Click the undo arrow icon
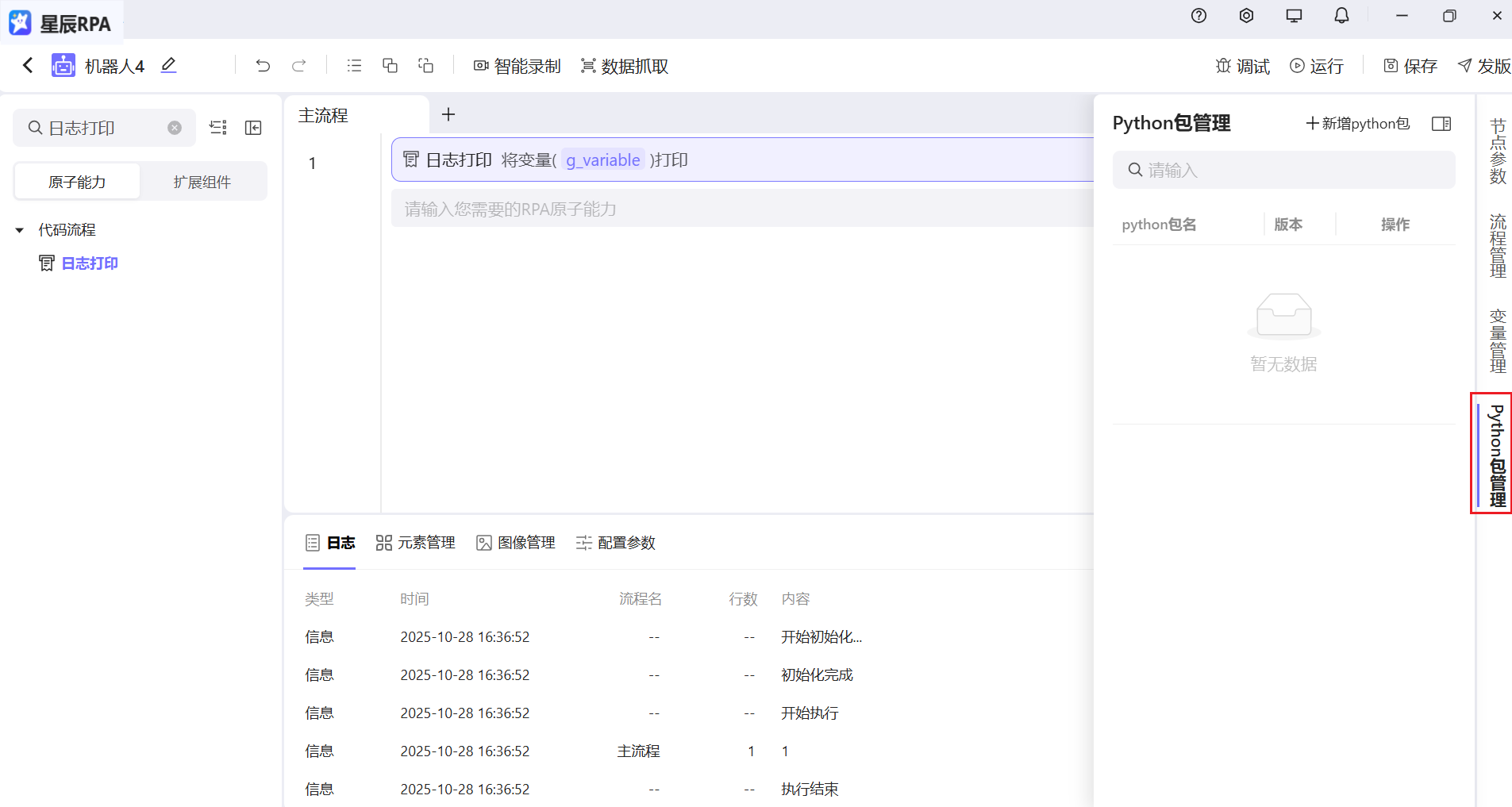This screenshot has height=807, width=1512. pyautogui.click(x=263, y=66)
